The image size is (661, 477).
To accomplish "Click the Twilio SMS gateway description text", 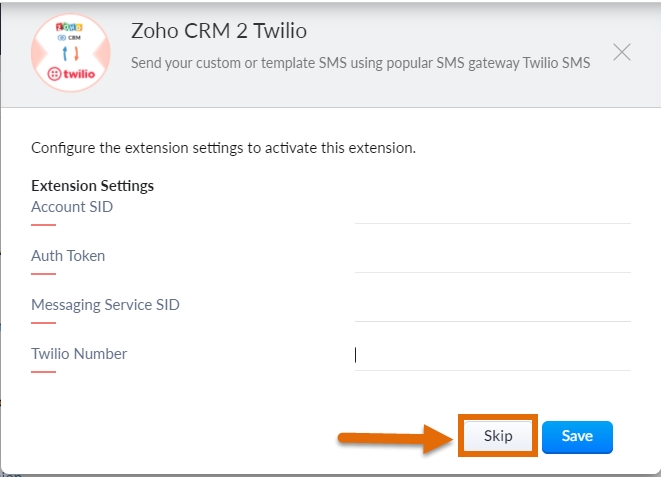I will coord(360,63).
